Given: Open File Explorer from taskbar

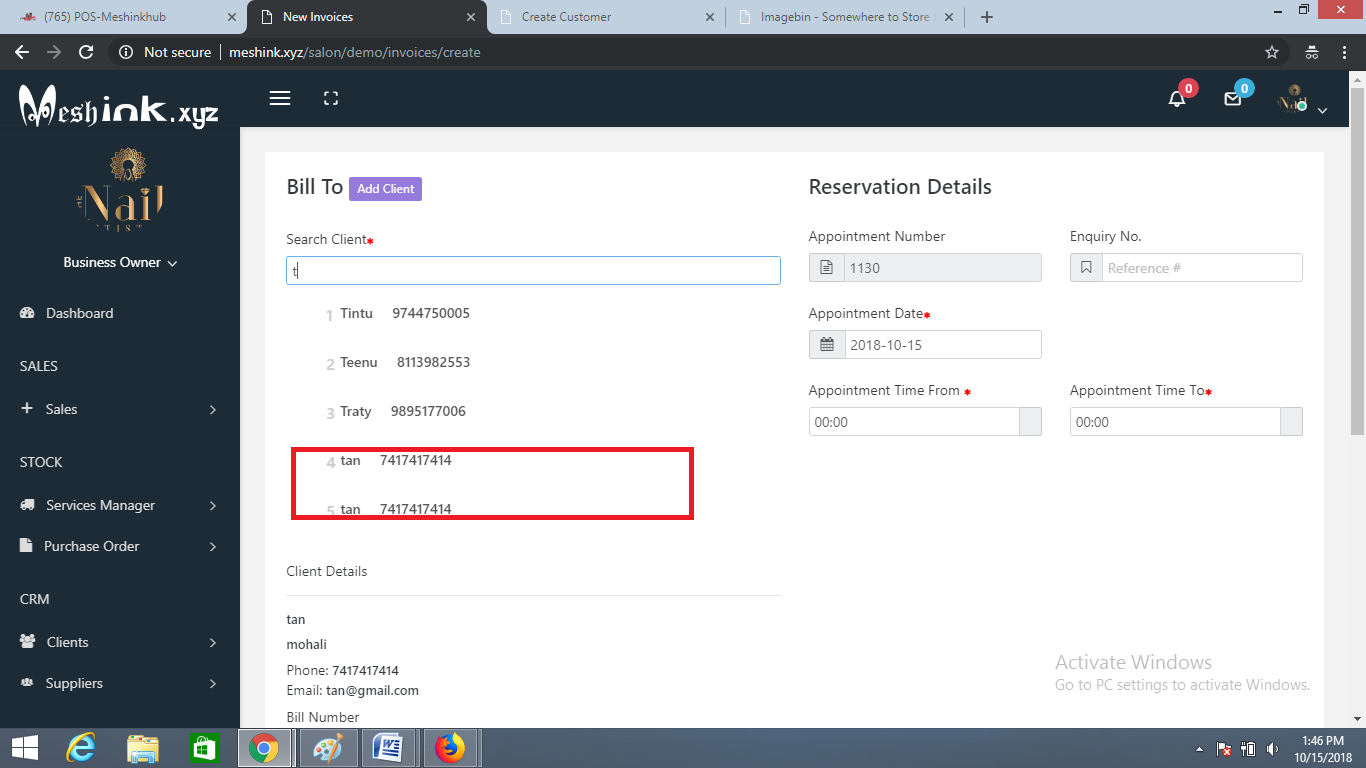Looking at the screenshot, I should (x=143, y=748).
